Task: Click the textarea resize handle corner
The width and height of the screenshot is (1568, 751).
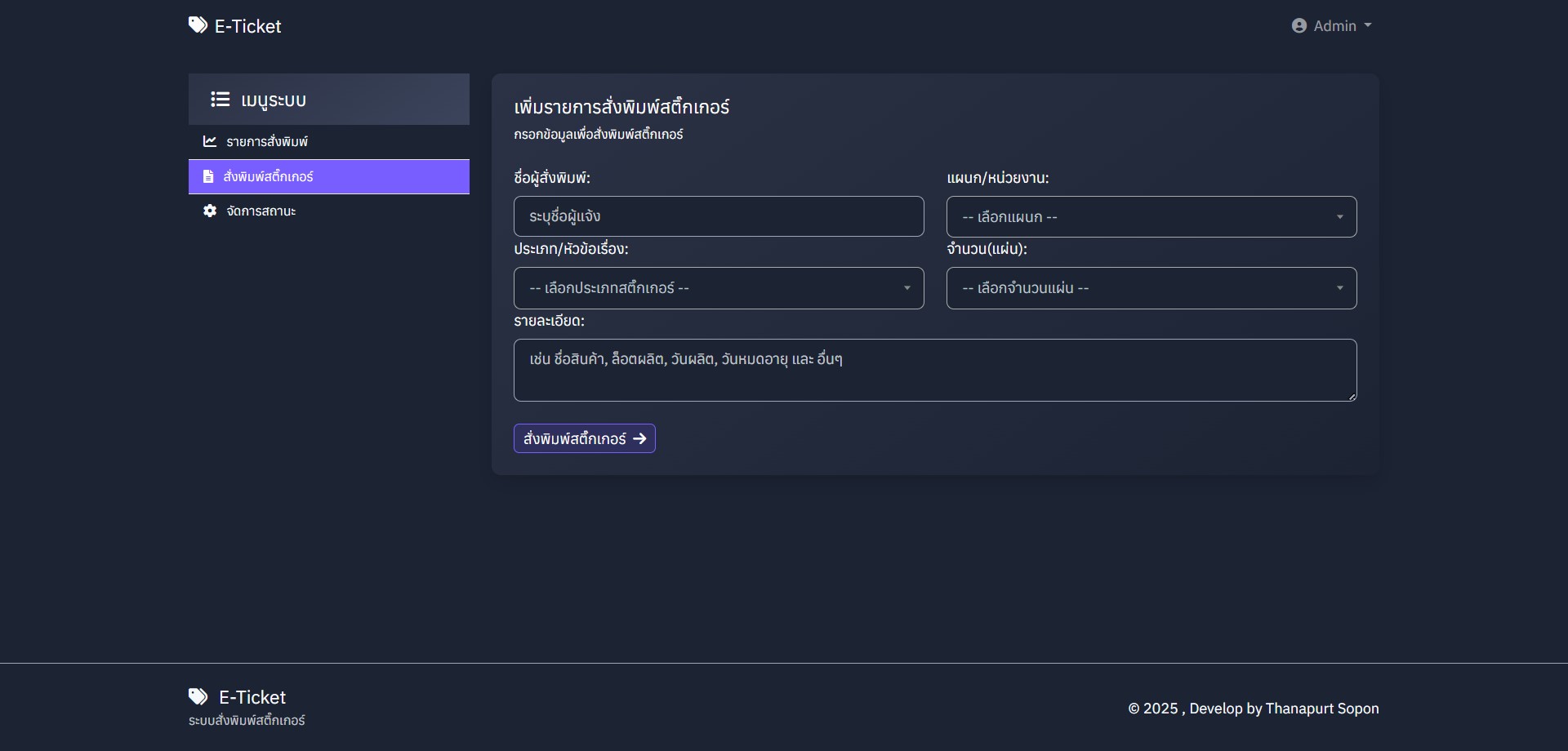Action: point(1352,396)
